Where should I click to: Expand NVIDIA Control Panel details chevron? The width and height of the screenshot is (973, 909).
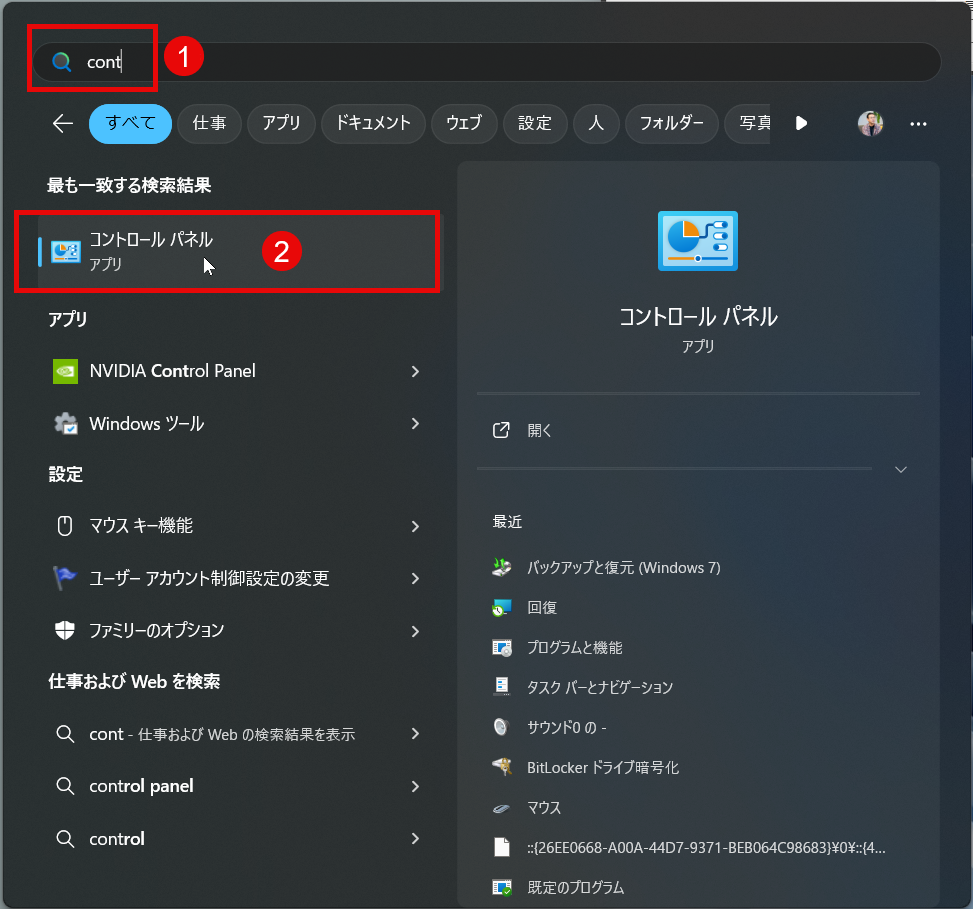pyautogui.click(x=415, y=371)
